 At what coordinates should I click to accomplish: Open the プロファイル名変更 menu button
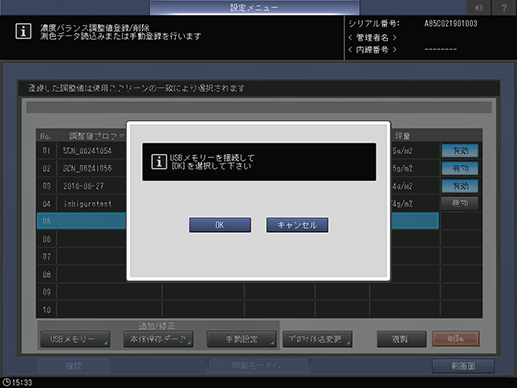[x=317, y=339]
